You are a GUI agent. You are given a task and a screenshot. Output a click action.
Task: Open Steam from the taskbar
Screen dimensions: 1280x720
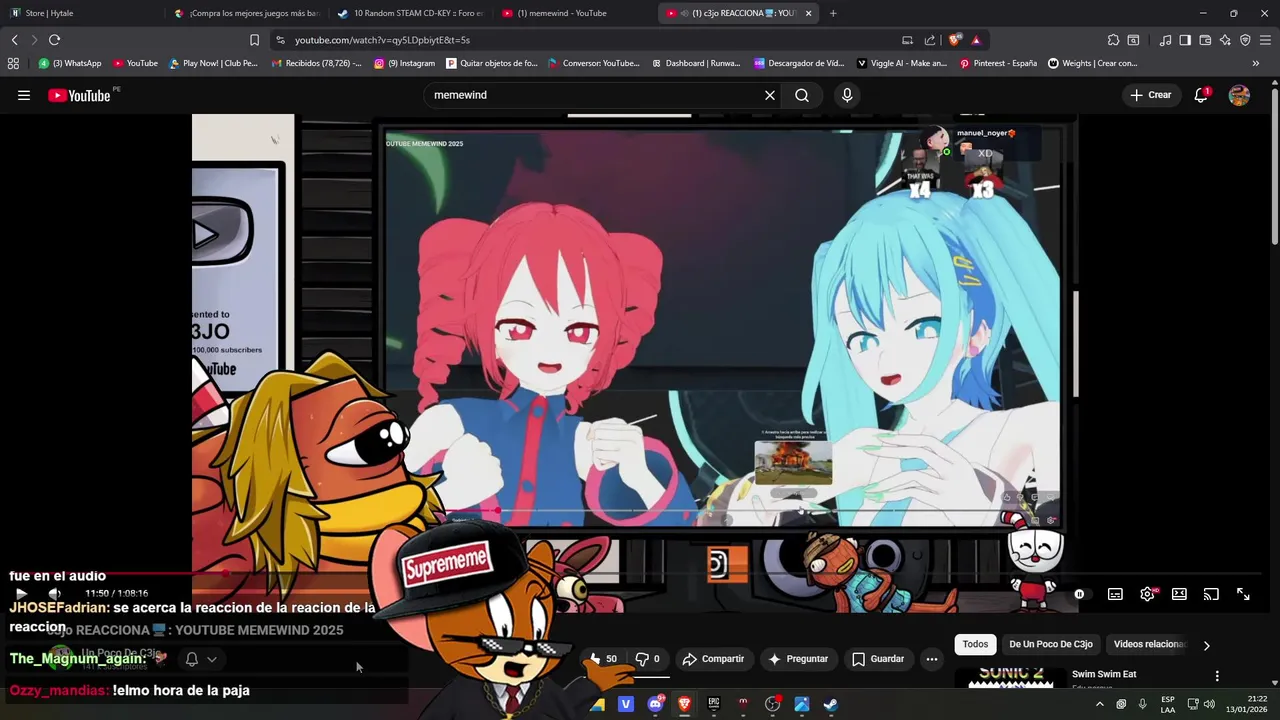[x=830, y=704]
